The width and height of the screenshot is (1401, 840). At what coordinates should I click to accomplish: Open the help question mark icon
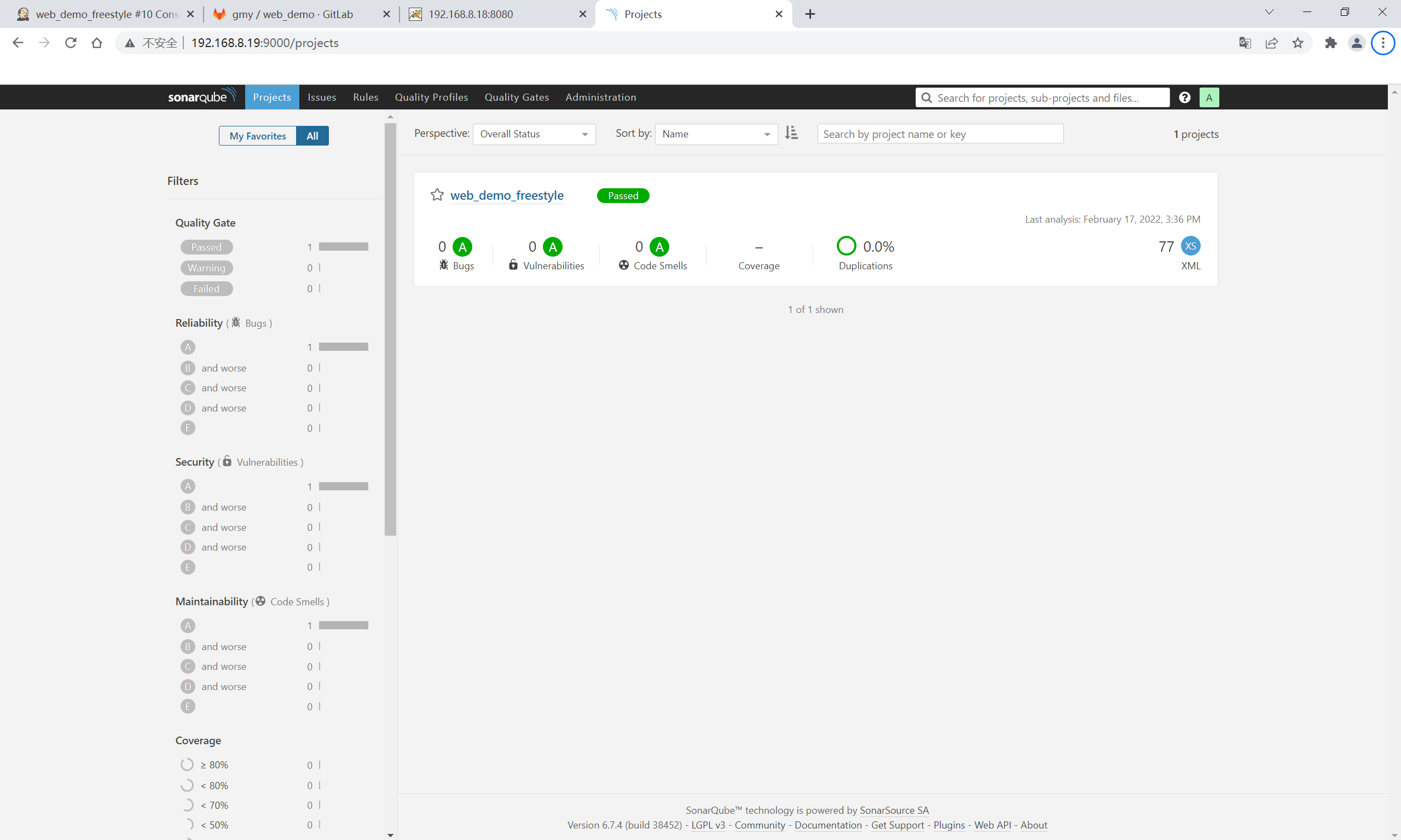tap(1184, 97)
